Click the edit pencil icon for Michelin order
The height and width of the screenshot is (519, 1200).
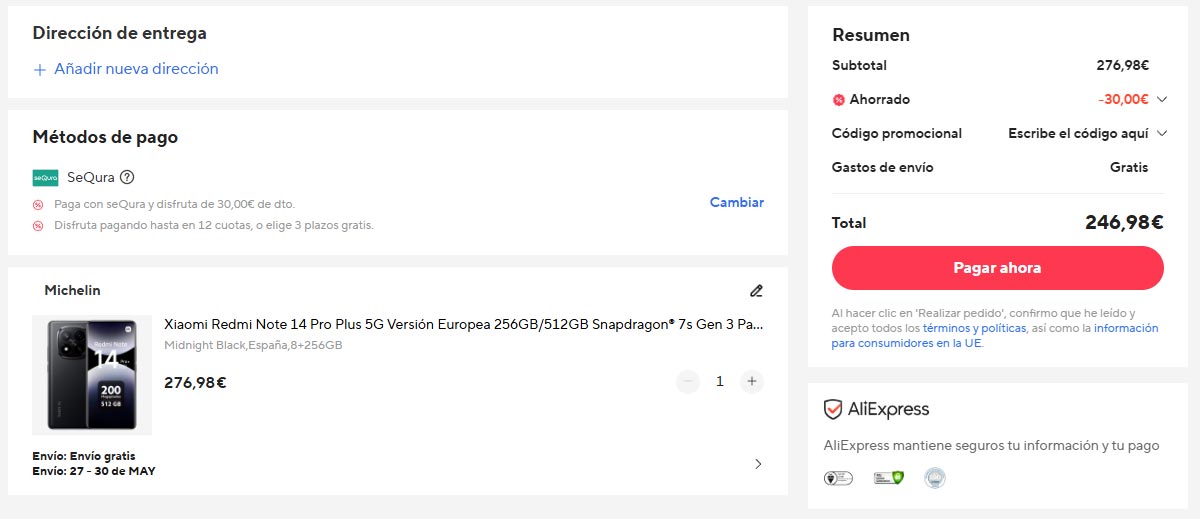[x=756, y=291]
